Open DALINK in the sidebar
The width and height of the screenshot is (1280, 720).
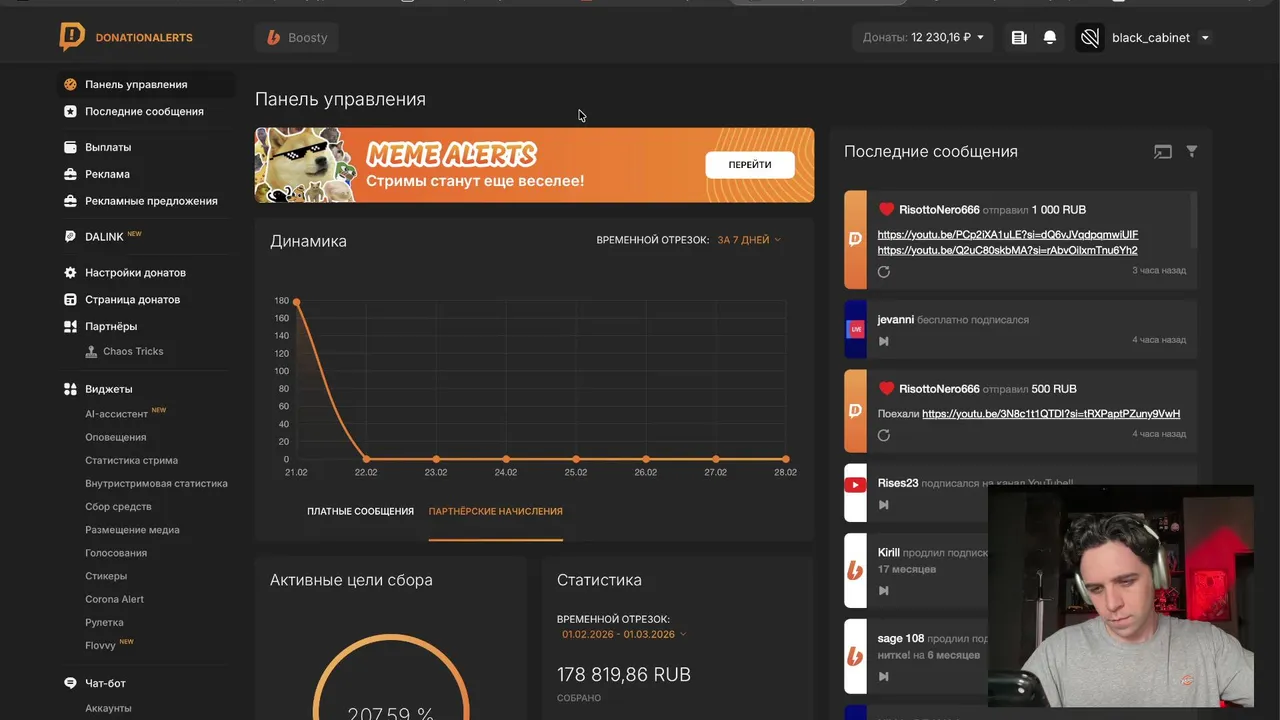coord(104,237)
